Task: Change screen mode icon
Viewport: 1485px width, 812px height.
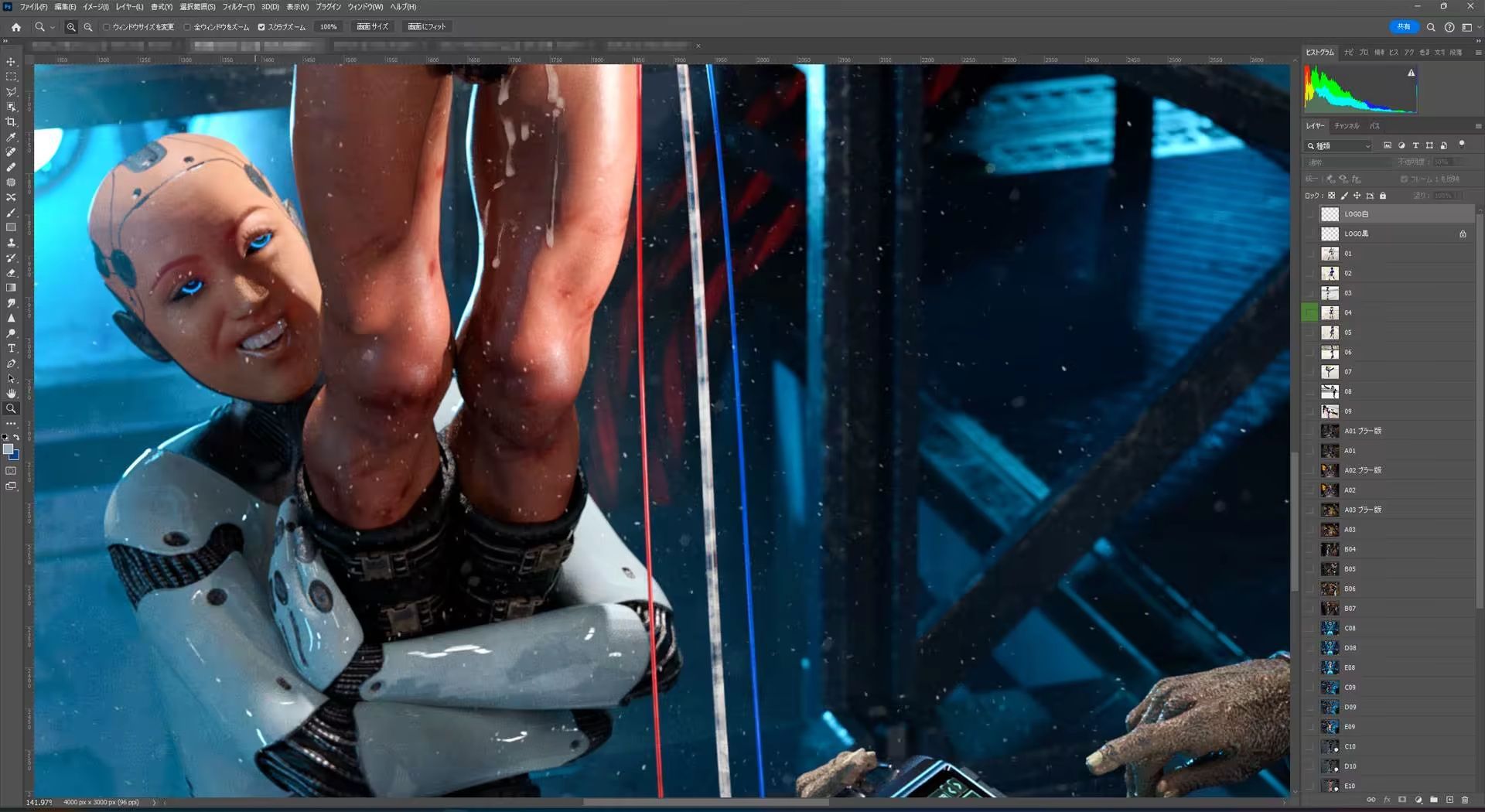Action: (x=11, y=486)
